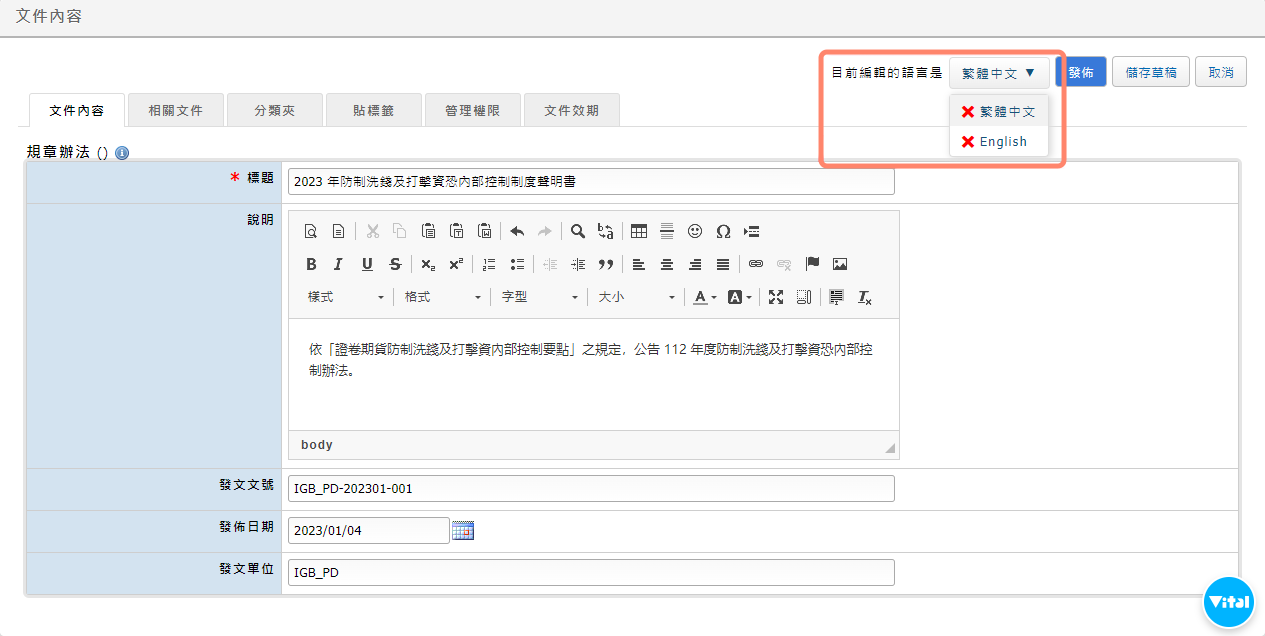Viewport: 1265px width, 636px height.
Task: Insert an image via picture icon
Action: [840, 264]
